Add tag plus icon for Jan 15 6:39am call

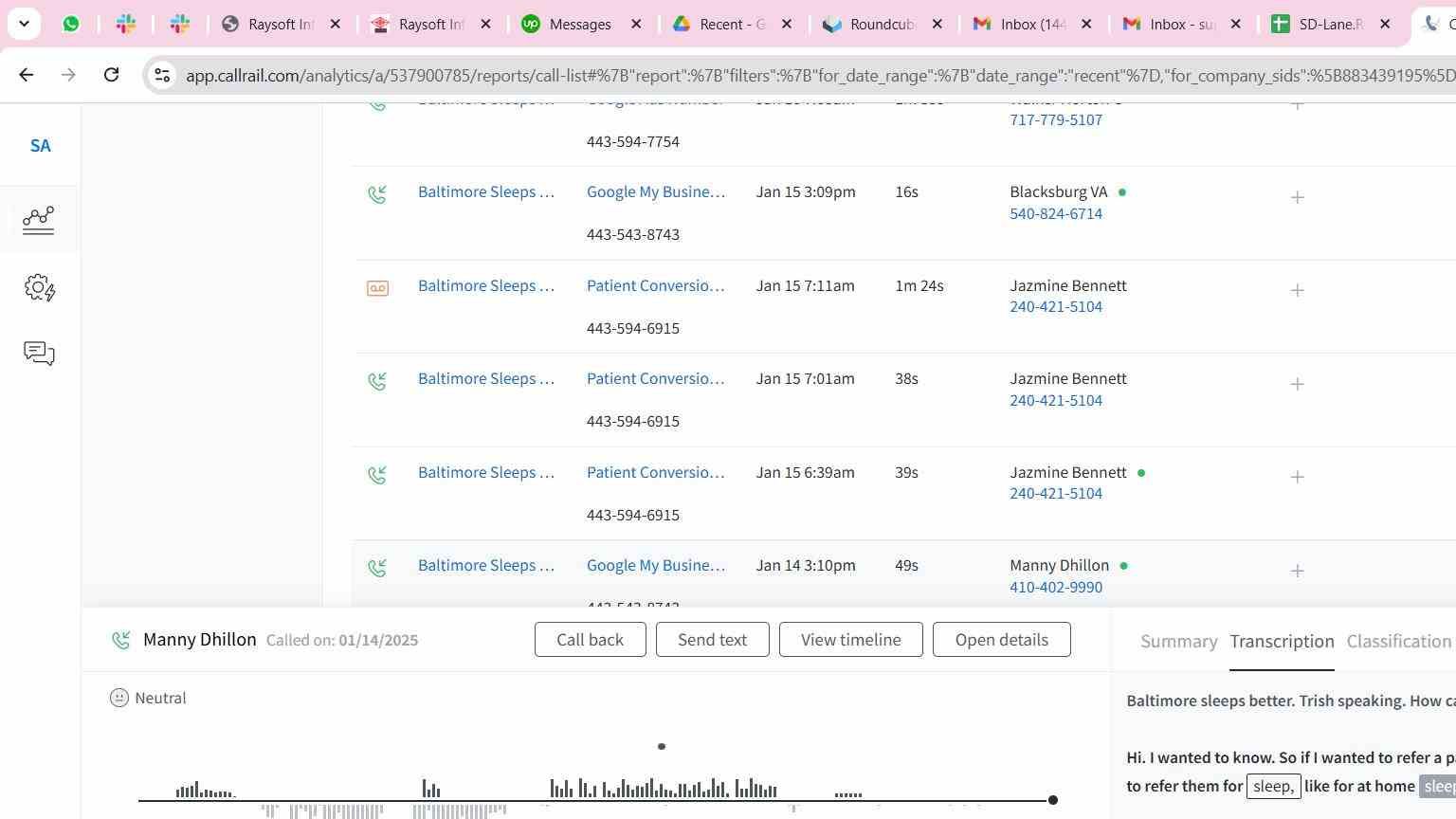(x=1298, y=477)
